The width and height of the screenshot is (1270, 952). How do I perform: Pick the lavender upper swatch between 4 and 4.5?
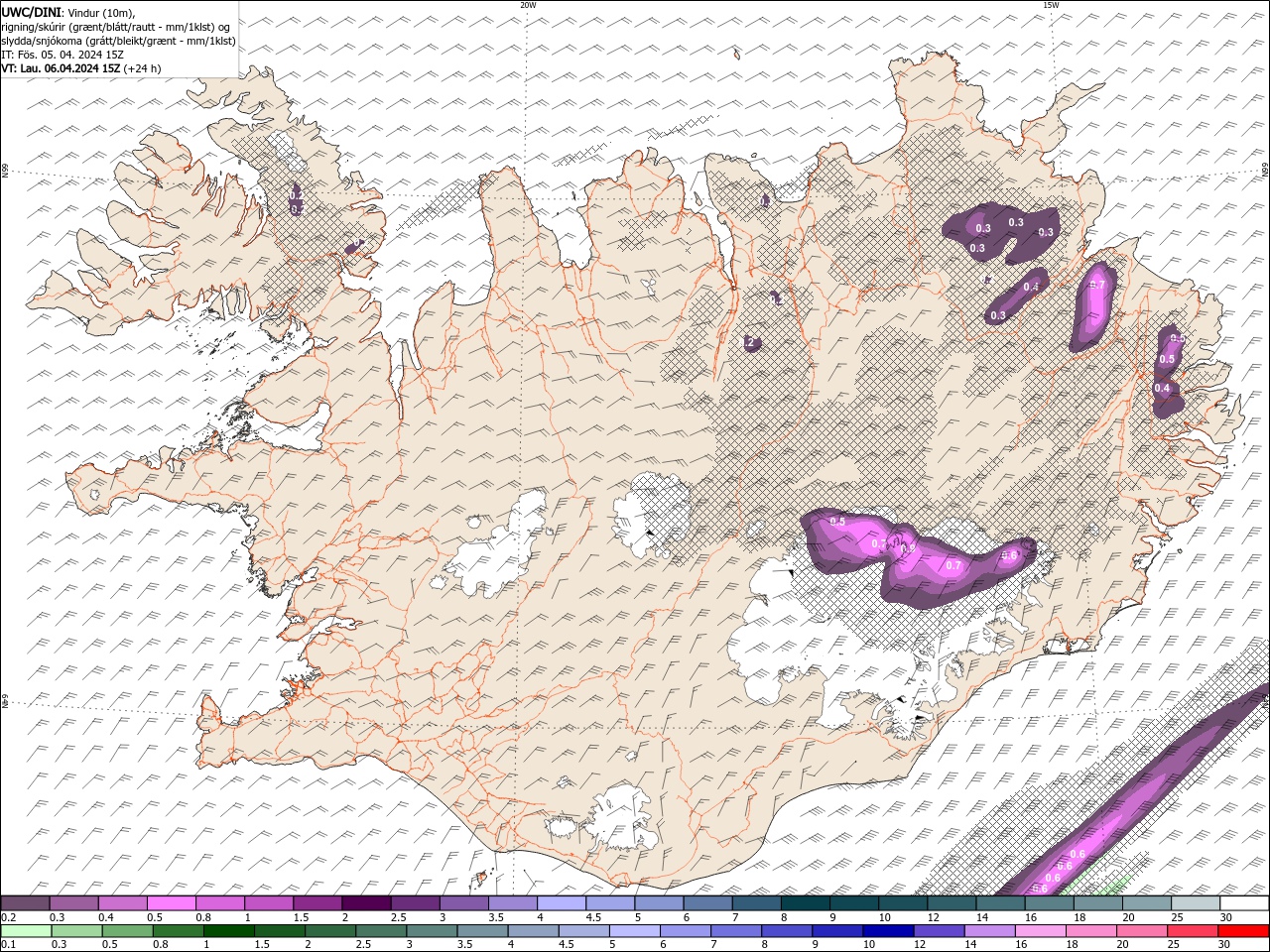(561, 903)
